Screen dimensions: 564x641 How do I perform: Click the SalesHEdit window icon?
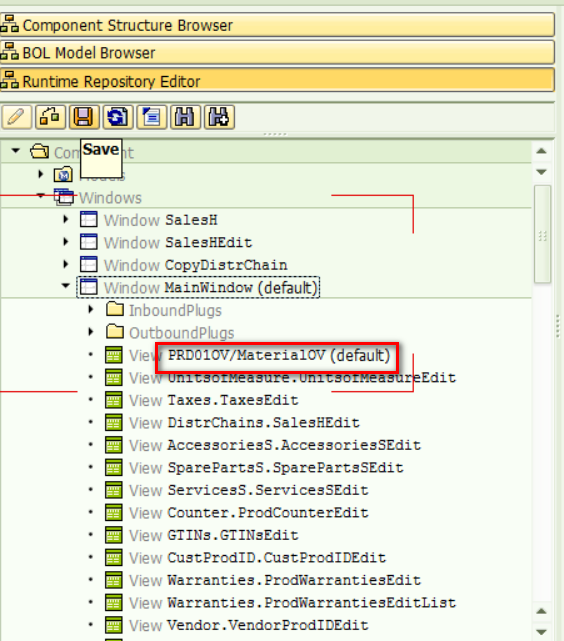pyautogui.click(x=89, y=242)
